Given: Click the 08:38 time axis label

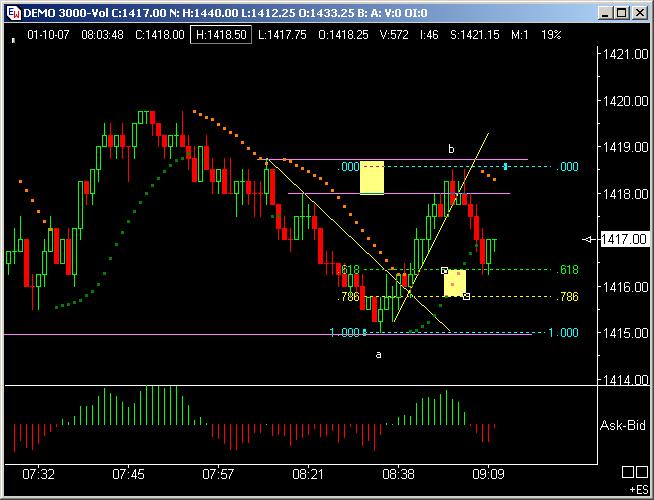Looking at the screenshot, I should 398,473.
